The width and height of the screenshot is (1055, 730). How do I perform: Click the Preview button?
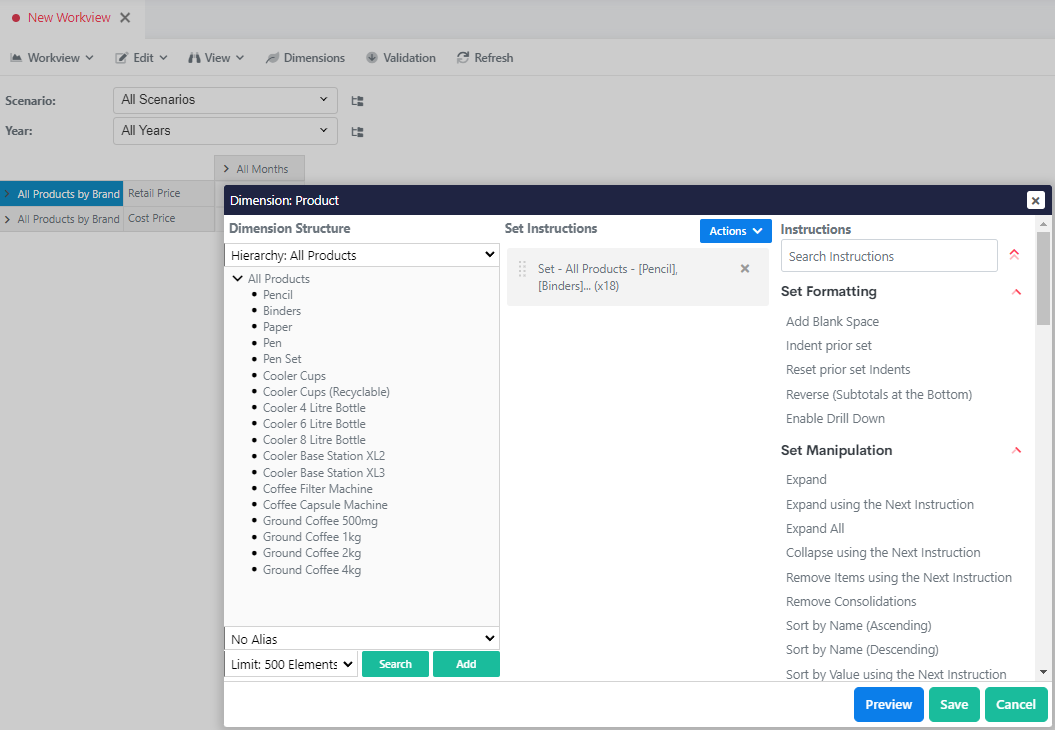click(x=888, y=704)
